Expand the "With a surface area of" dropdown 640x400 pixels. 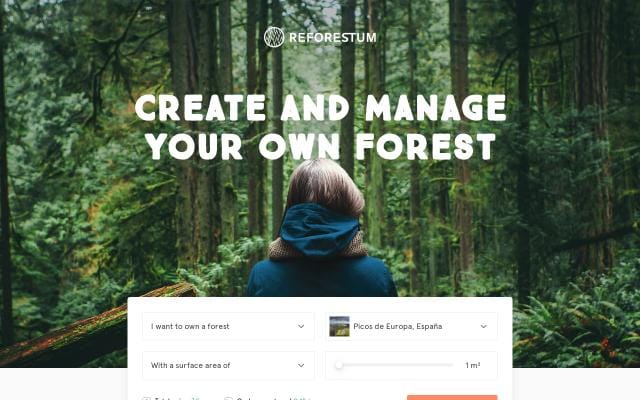(228, 365)
